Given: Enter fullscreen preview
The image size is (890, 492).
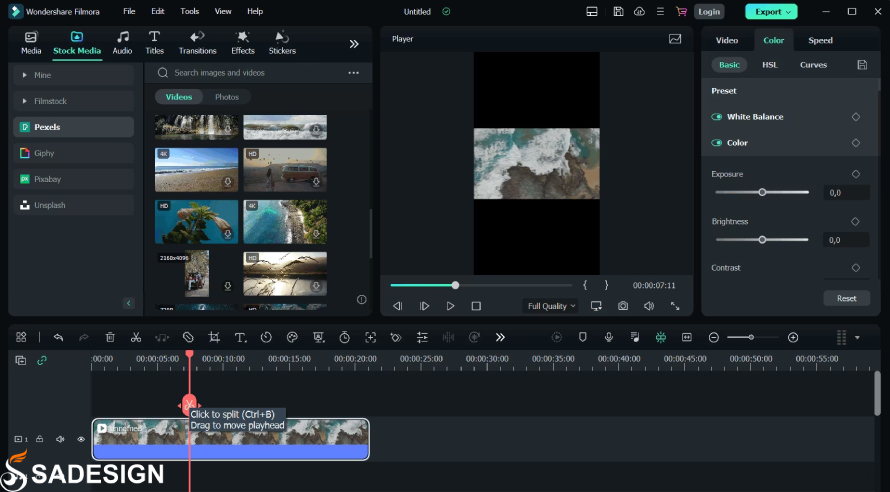Looking at the screenshot, I should click(x=675, y=306).
